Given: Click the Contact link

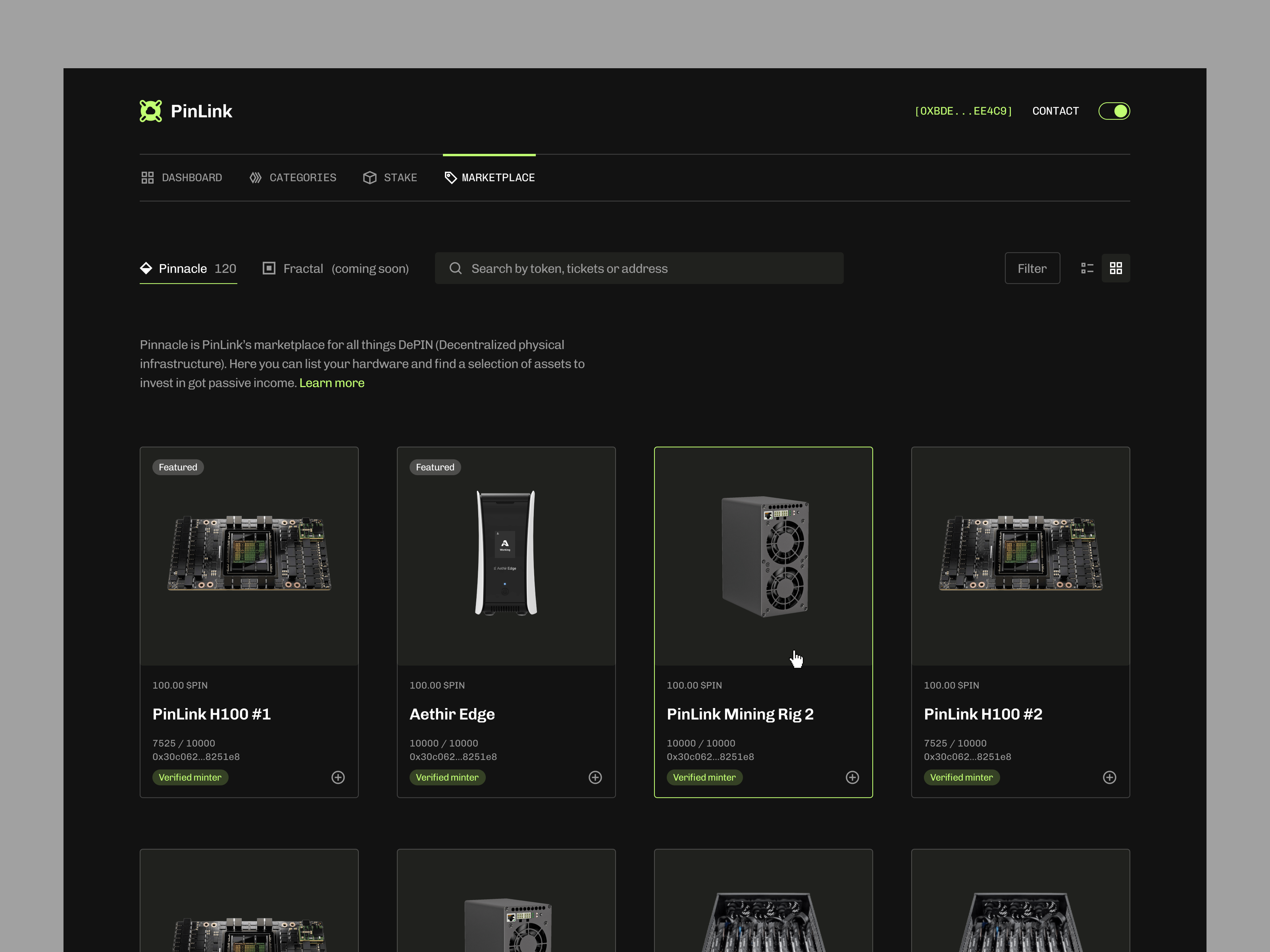Looking at the screenshot, I should [x=1055, y=110].
